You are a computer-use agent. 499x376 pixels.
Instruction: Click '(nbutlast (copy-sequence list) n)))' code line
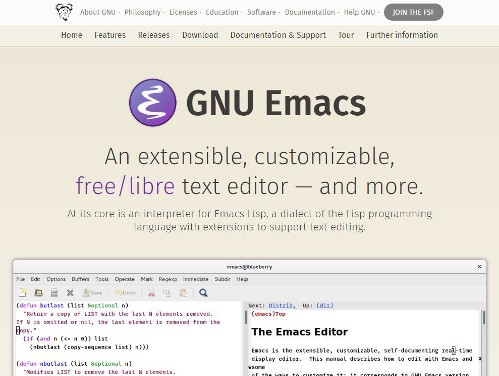[x=89, y=347]
